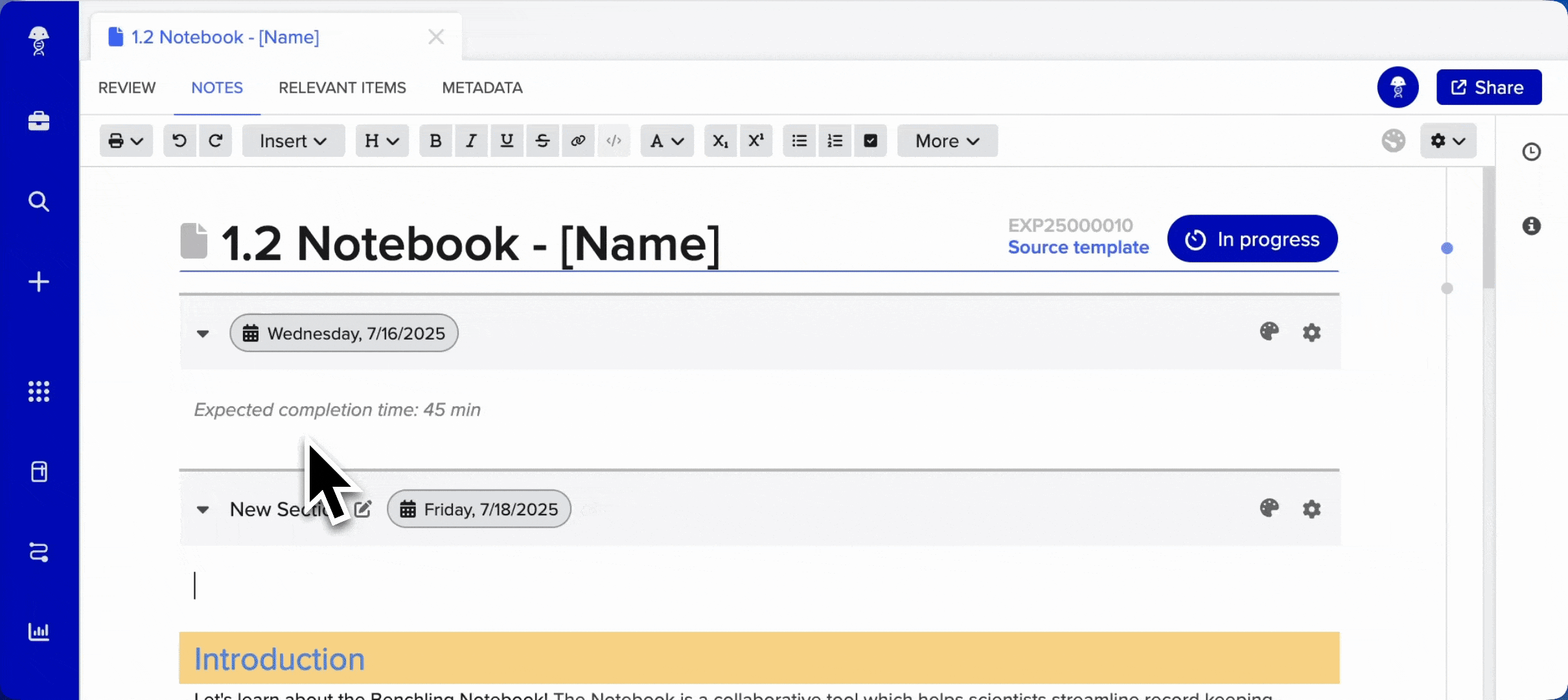Click the edit icon next to New Section
The width and height of the screenshot is (1568, 700).
(363, 509)
